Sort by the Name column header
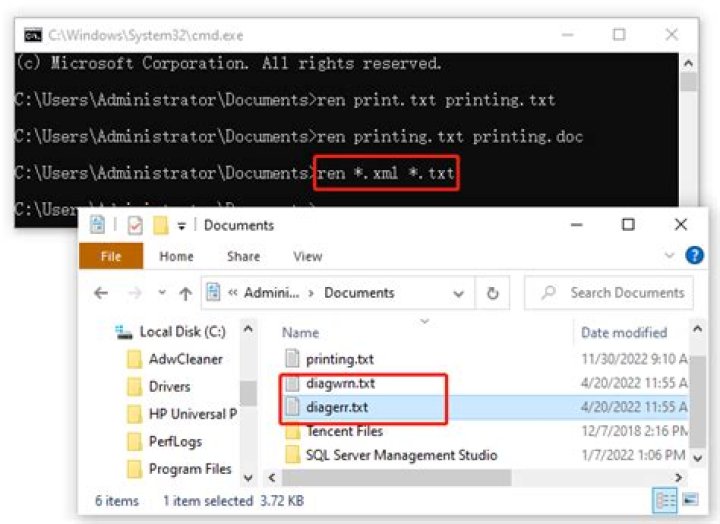 [x=300, y=332]
